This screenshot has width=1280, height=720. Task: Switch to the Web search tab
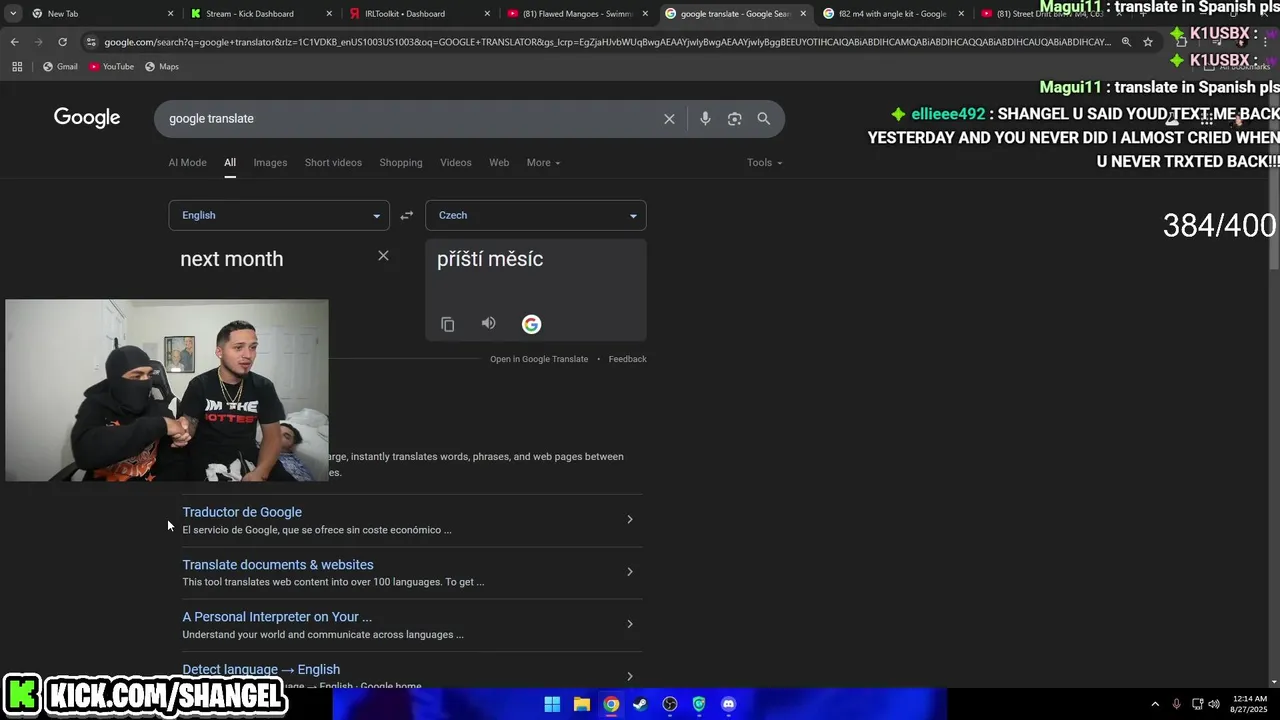(x=499, y=163)
